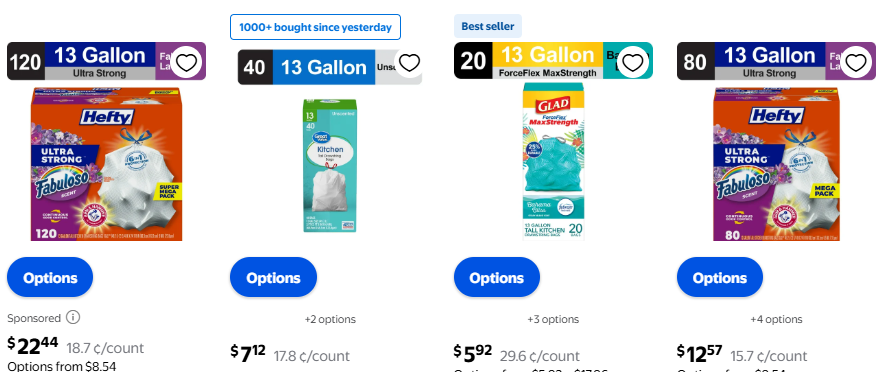The image size is (890, 372).
Task: View Hefty Super Mega Pack product image
Action: pyautogui.click(x=107, y=164)
